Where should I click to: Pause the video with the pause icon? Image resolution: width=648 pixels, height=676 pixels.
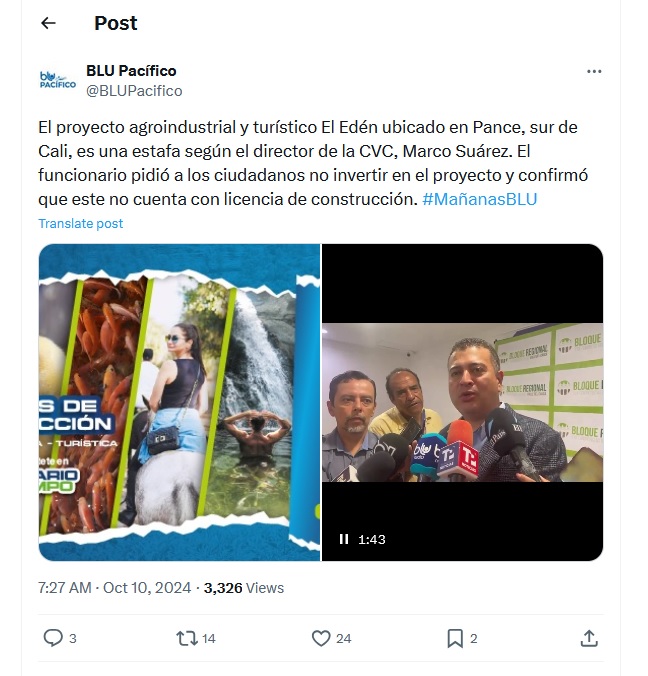click(x=344, y=539)
